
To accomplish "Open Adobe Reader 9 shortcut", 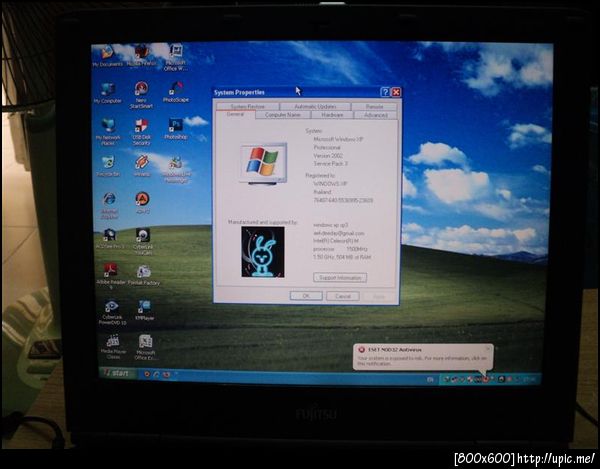I will pyautogui.click(x=111, y=275).
